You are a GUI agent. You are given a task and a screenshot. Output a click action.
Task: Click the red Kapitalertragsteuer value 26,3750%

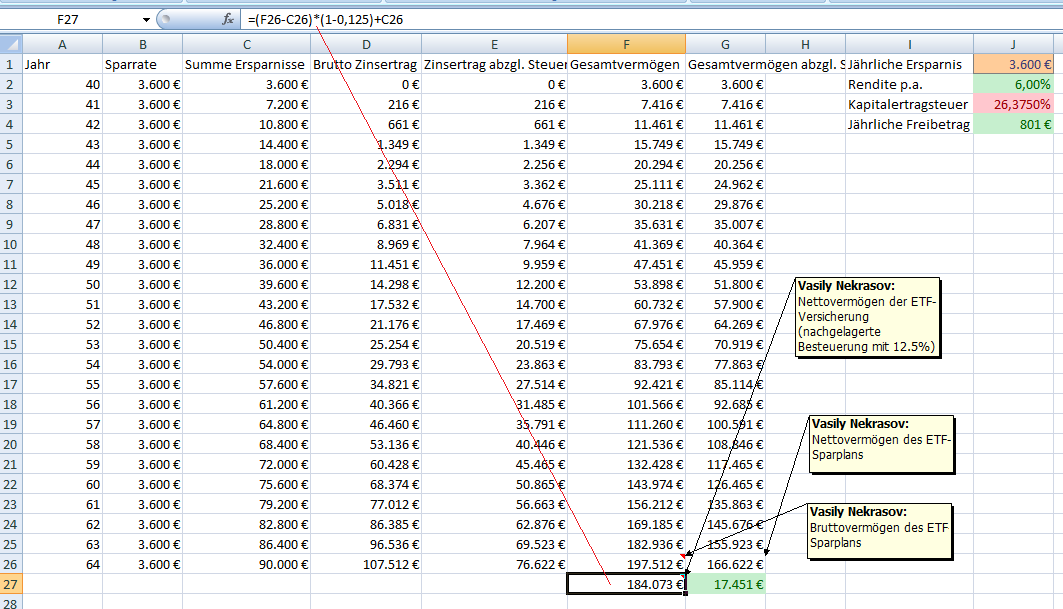(x=1012, y=104)
